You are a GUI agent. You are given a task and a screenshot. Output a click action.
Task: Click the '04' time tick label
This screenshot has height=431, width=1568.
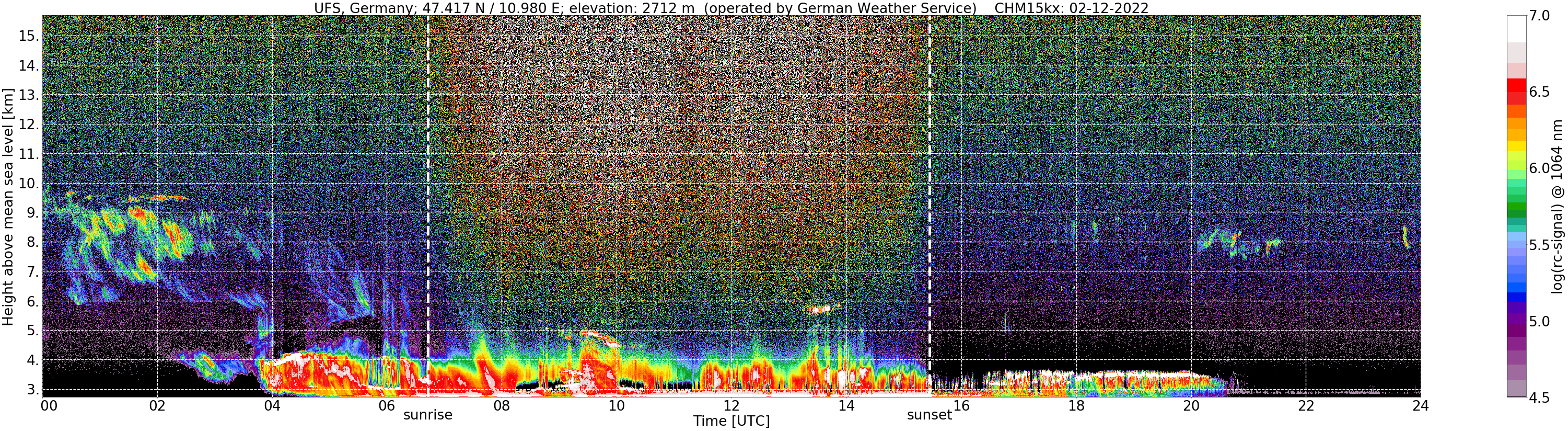[272, 406]
